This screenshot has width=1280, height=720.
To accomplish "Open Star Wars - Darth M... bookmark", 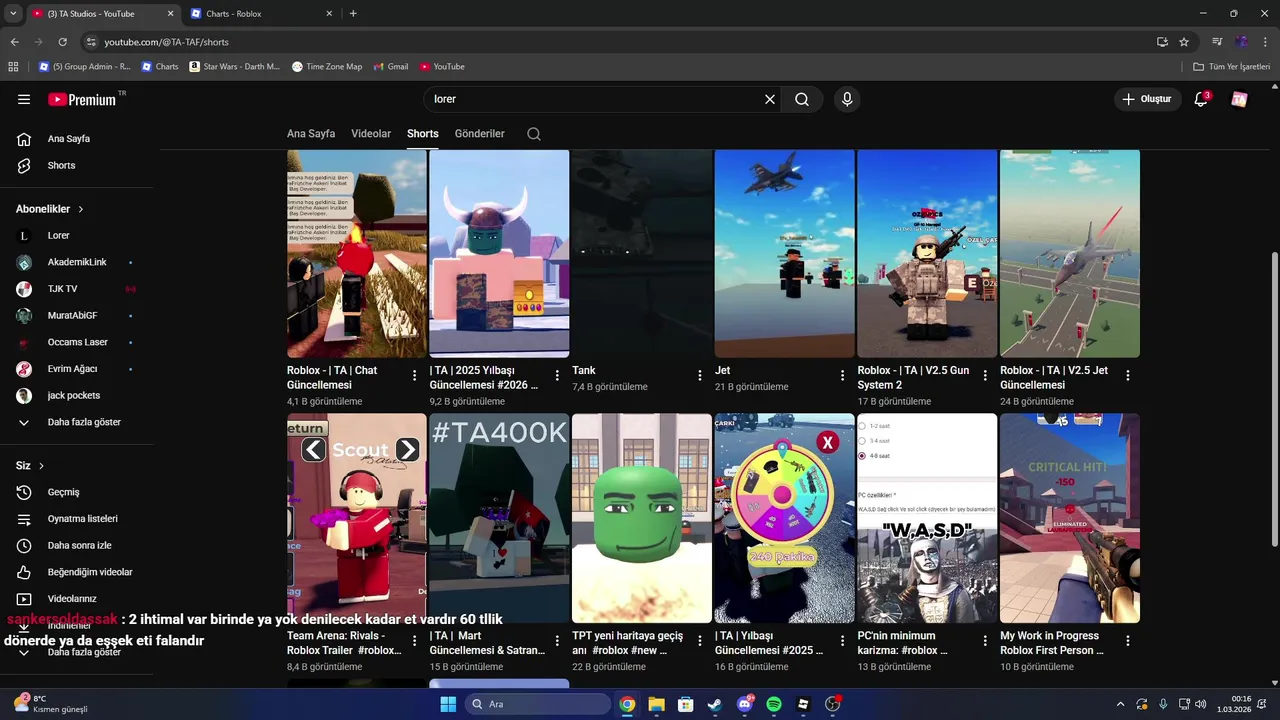I will (x=234, y=67).
